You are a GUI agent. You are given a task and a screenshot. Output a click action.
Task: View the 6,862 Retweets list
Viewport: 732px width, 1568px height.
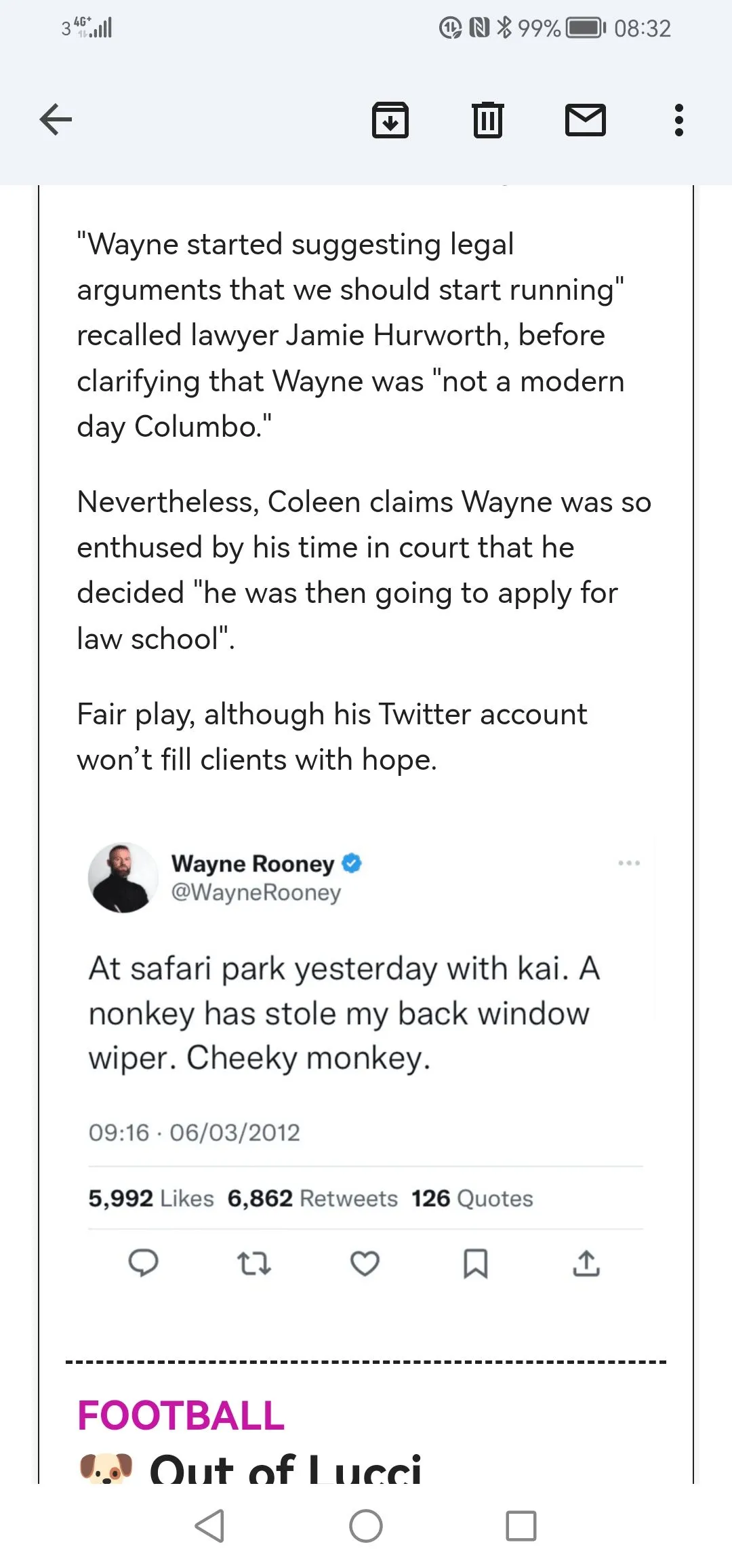[312, 1198]
